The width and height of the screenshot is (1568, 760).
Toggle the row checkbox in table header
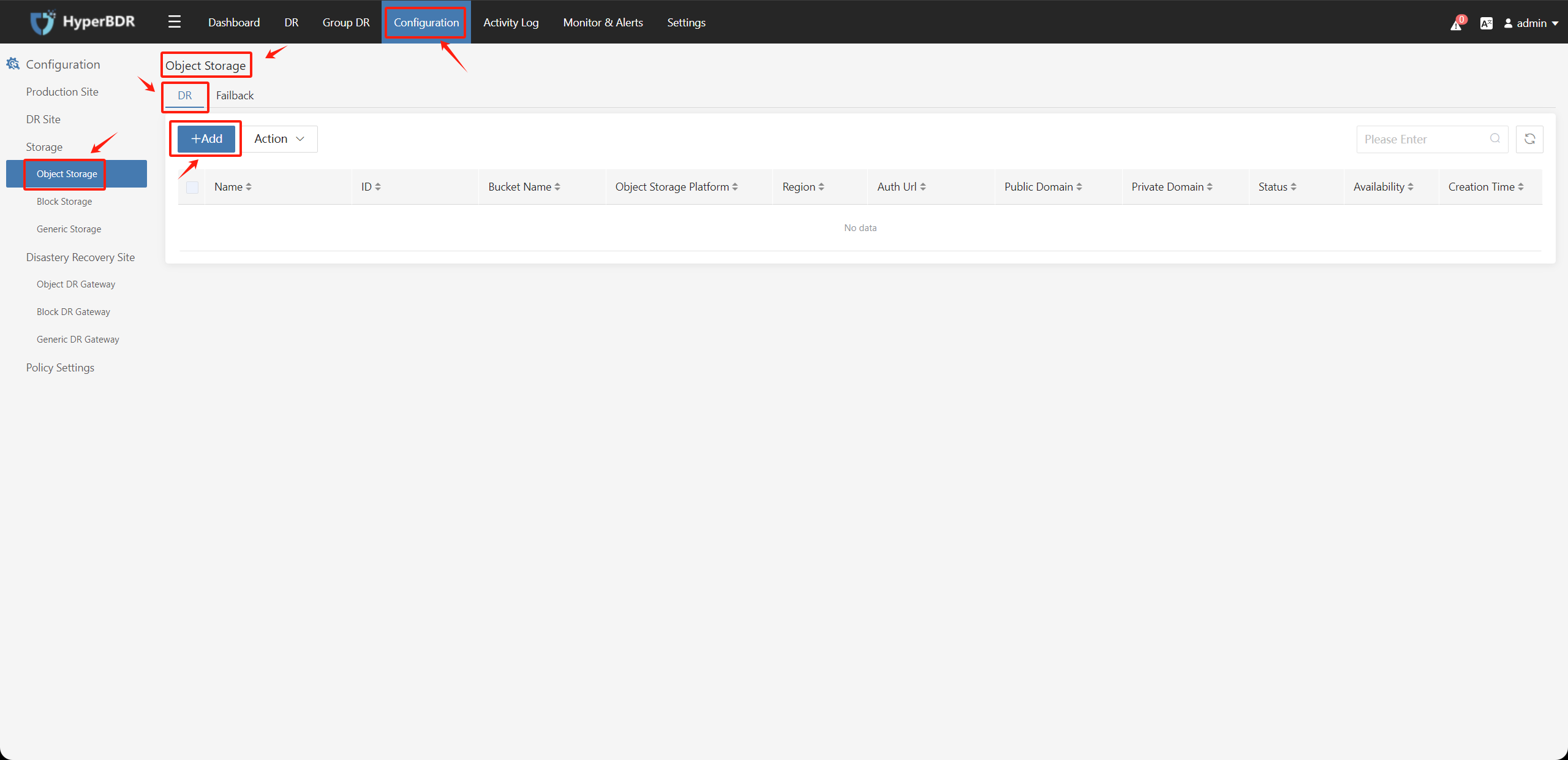[192, 187]
